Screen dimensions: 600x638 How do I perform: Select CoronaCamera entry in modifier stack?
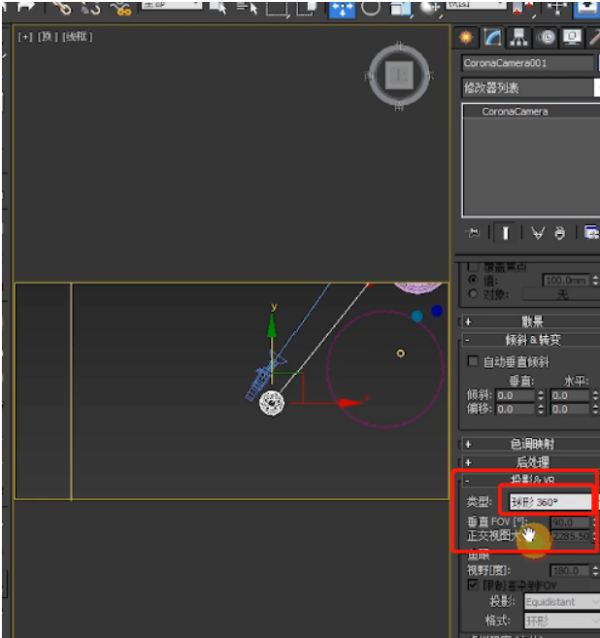[x=515, y=111]
